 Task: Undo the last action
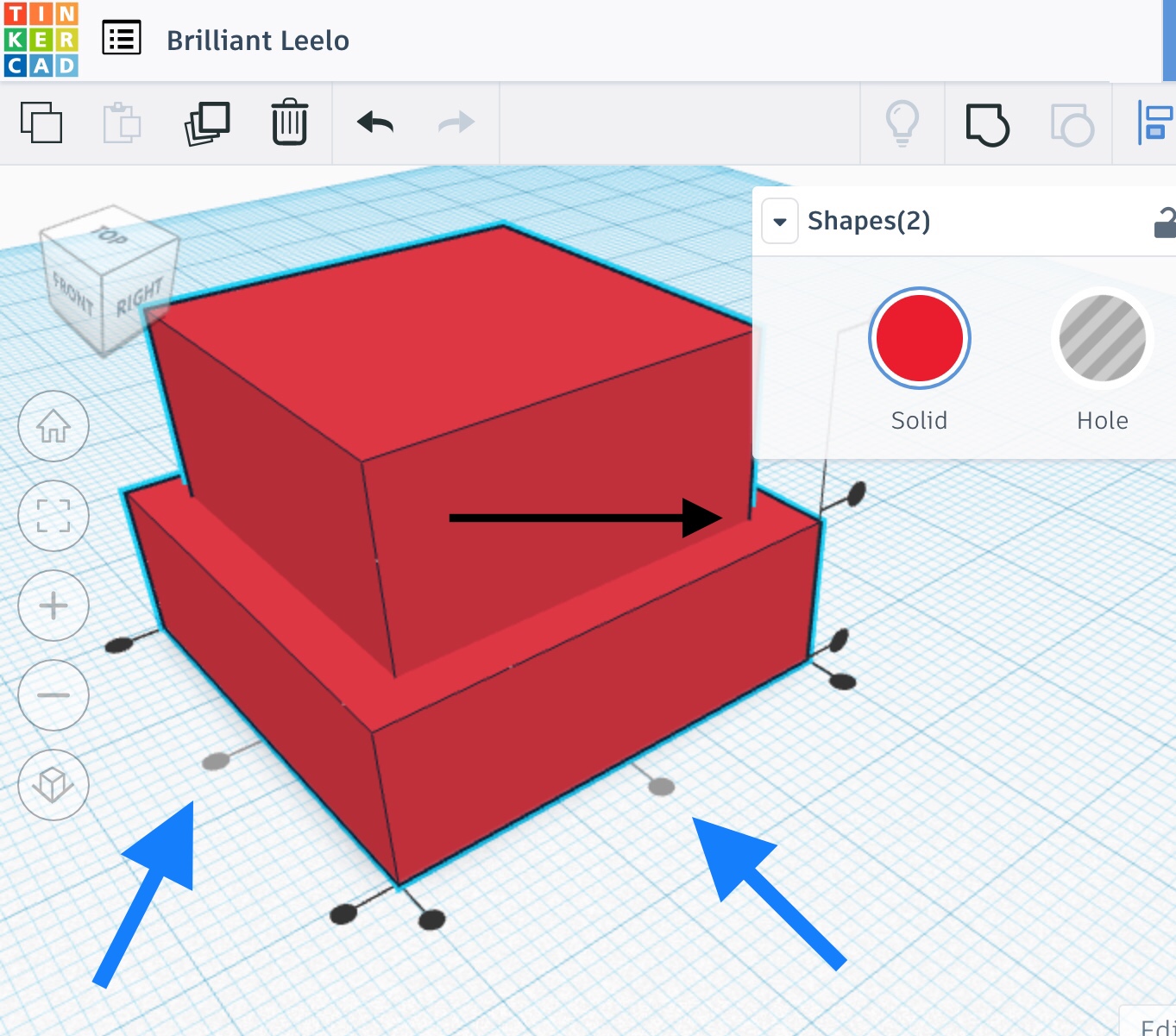375,122
